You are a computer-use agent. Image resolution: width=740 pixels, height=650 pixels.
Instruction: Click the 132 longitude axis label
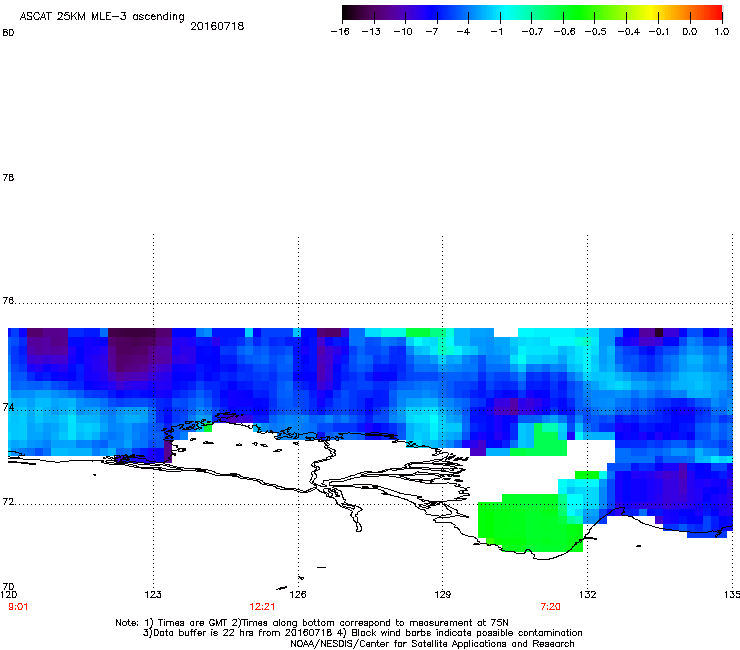588,594
